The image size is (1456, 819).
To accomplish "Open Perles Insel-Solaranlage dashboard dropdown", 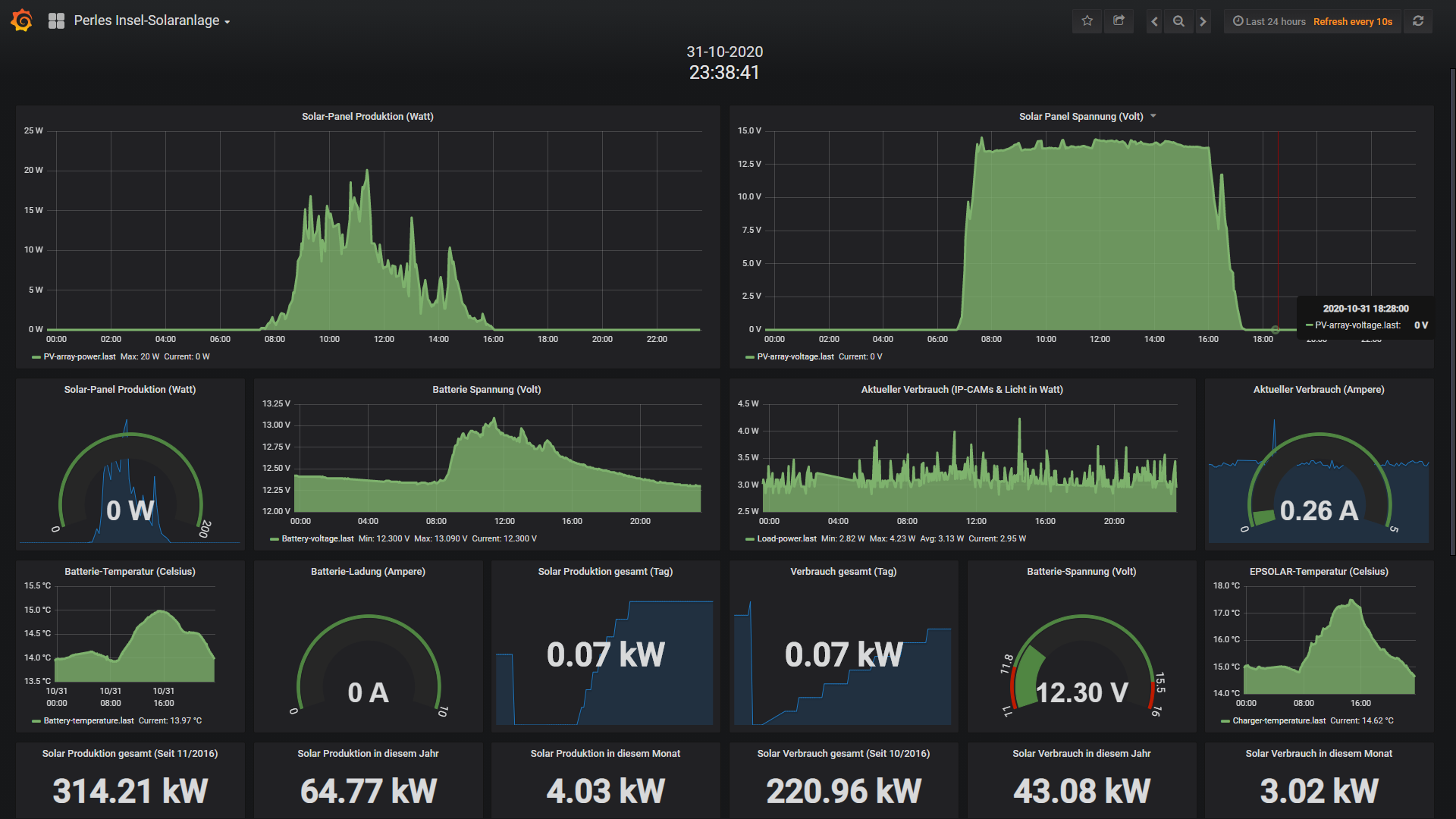I will click(x=152, y=20).
